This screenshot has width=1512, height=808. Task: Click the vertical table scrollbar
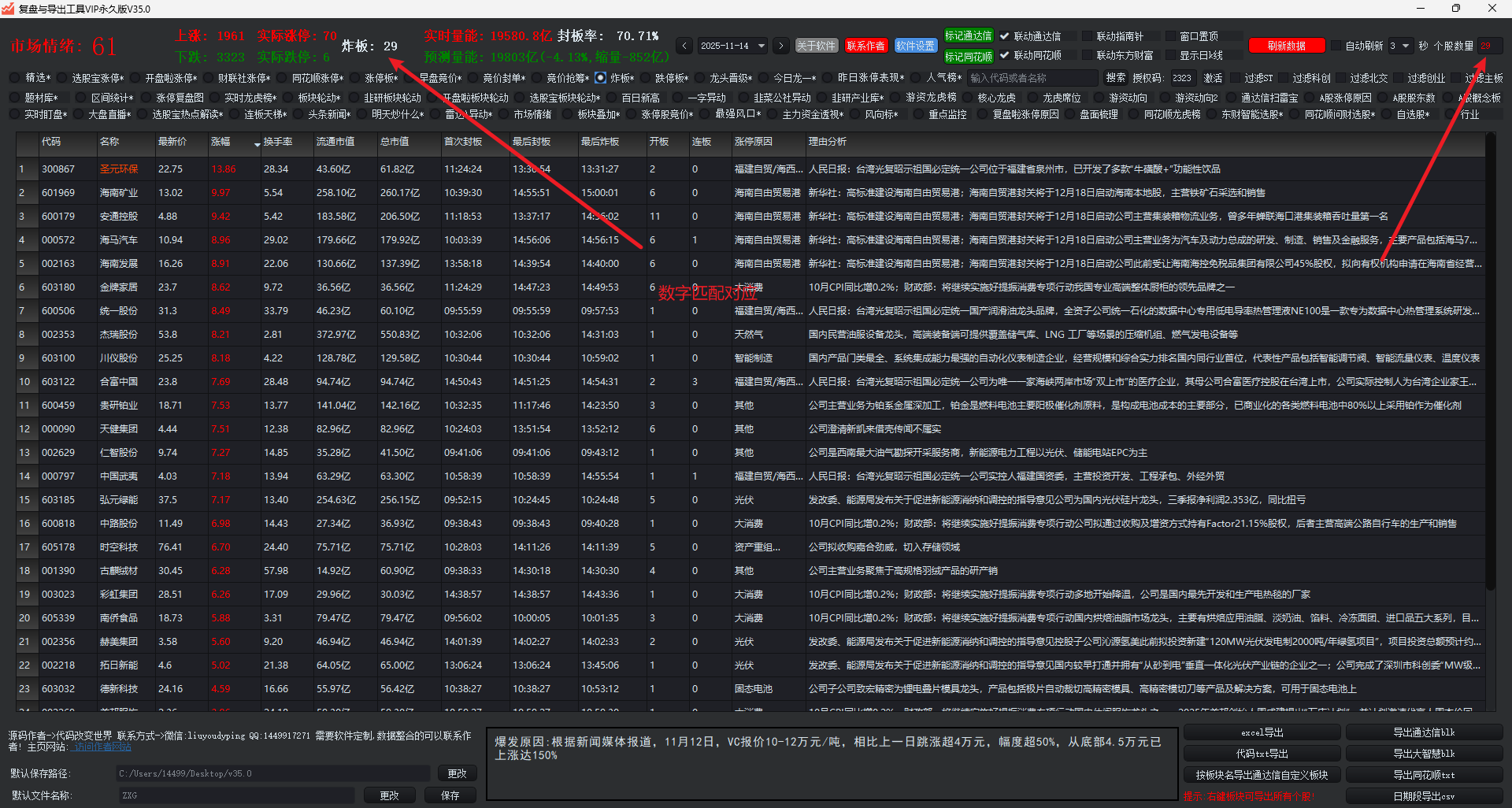click(1490, 362)
